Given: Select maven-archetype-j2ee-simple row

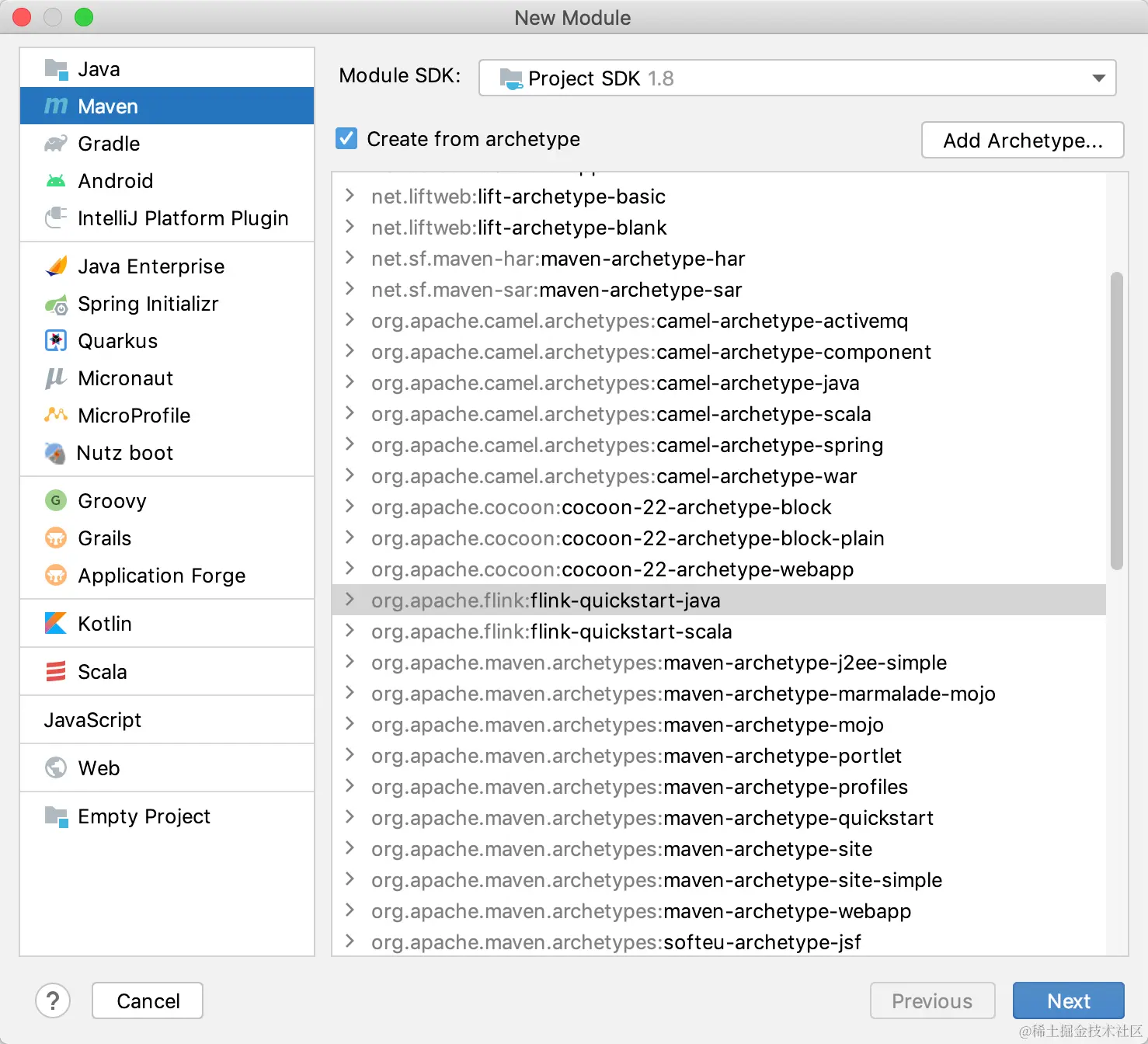Looking at the screenshot, I should [718, 663].
